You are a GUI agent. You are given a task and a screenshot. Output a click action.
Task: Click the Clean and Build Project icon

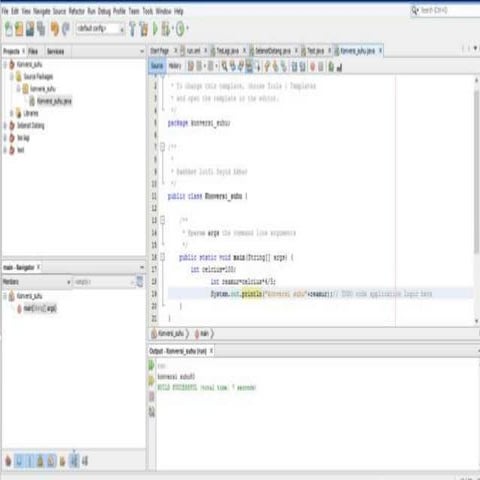tap(144, 29)
